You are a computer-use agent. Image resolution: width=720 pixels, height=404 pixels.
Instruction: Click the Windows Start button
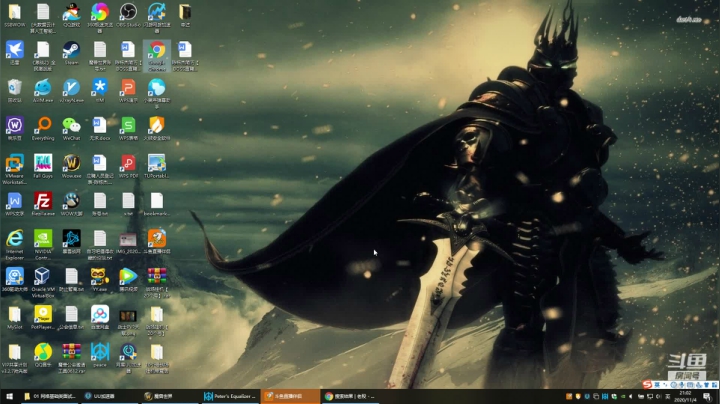point(9,396)
